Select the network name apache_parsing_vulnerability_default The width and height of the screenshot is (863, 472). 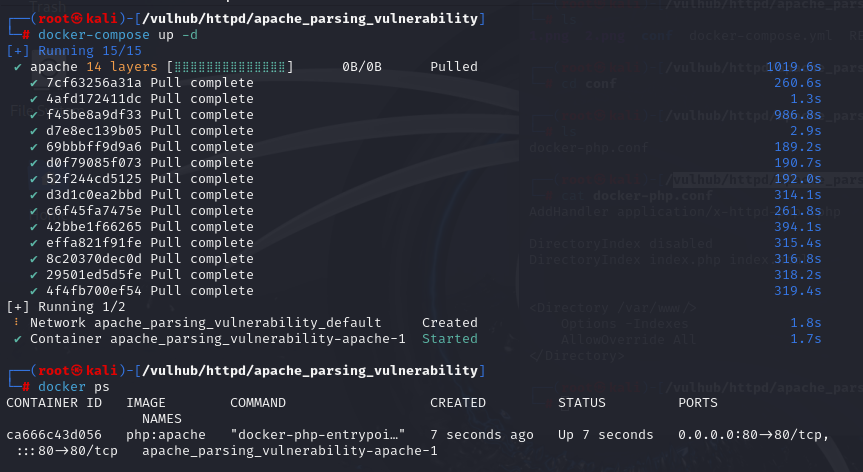click(237, 323)
